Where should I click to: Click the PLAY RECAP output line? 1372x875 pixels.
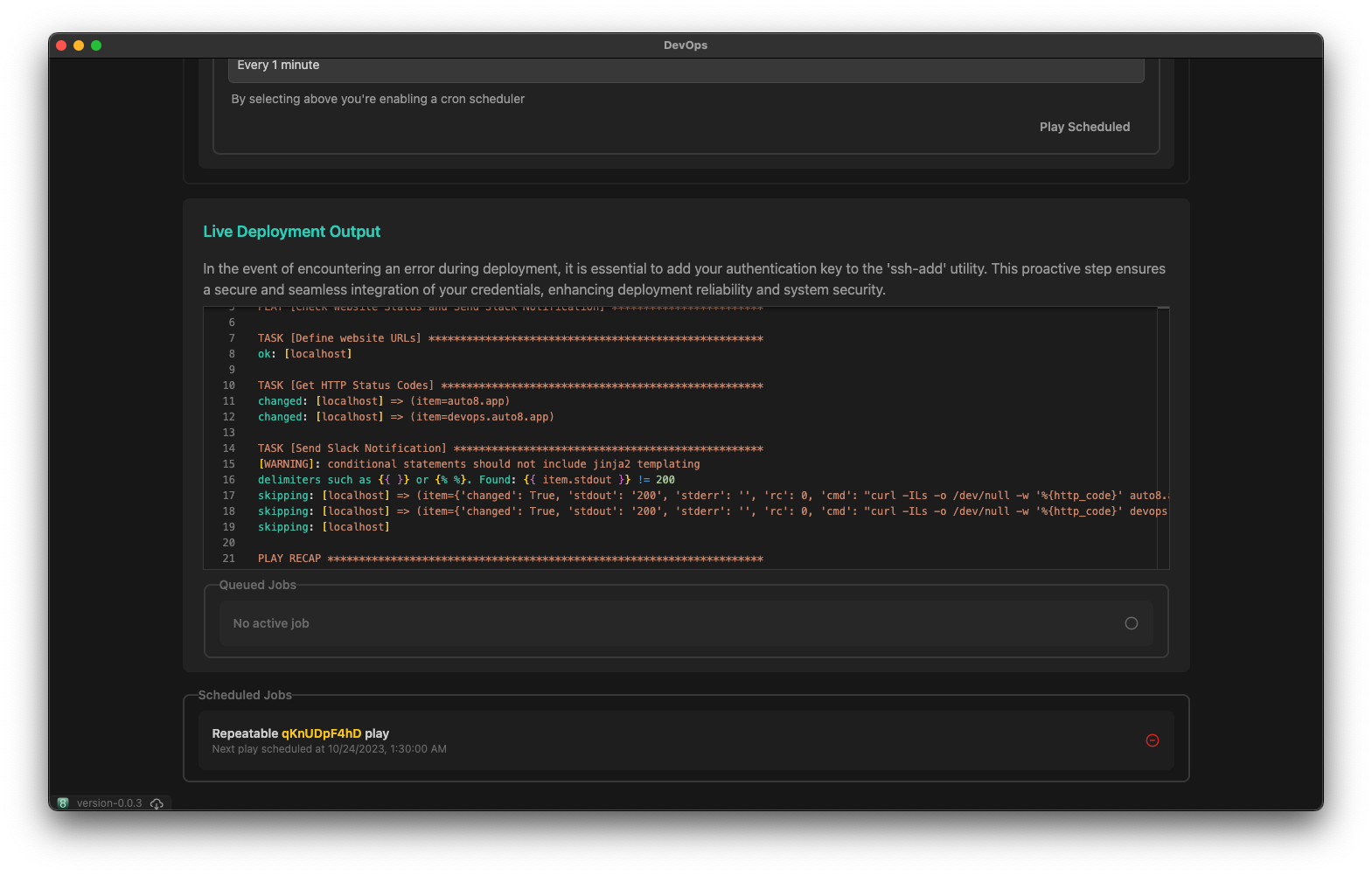[x=510, y=559]
